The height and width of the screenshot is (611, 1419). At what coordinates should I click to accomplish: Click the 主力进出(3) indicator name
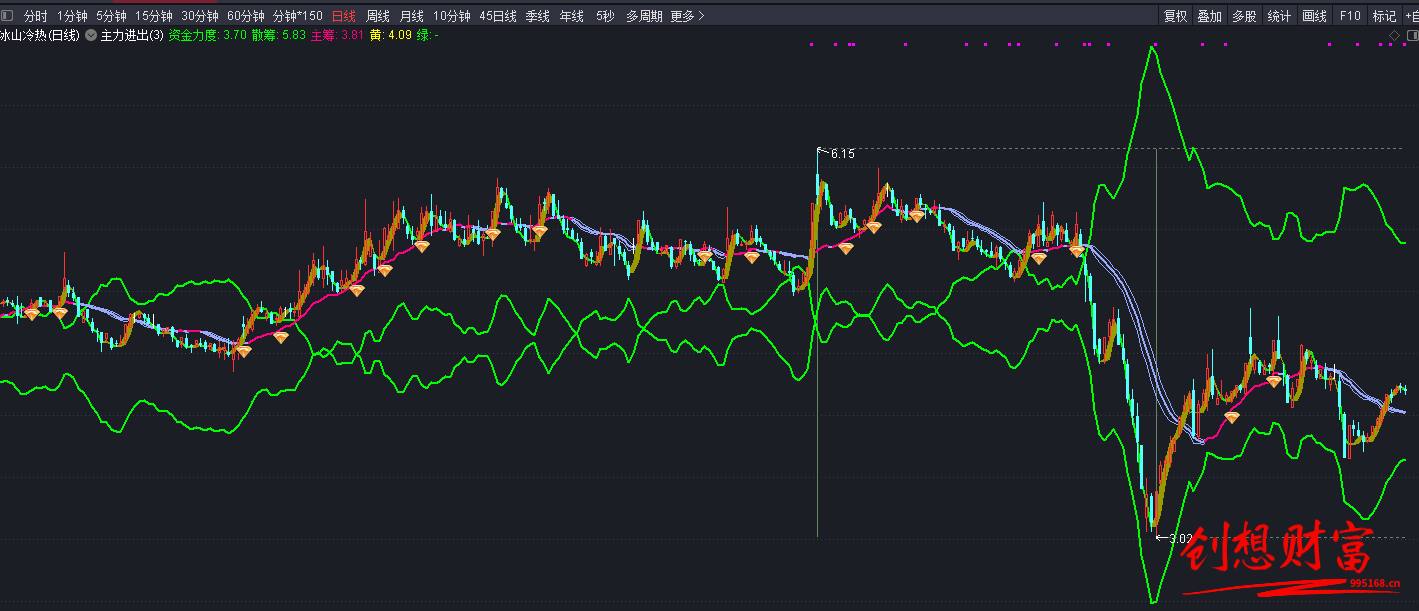[132, 35]
